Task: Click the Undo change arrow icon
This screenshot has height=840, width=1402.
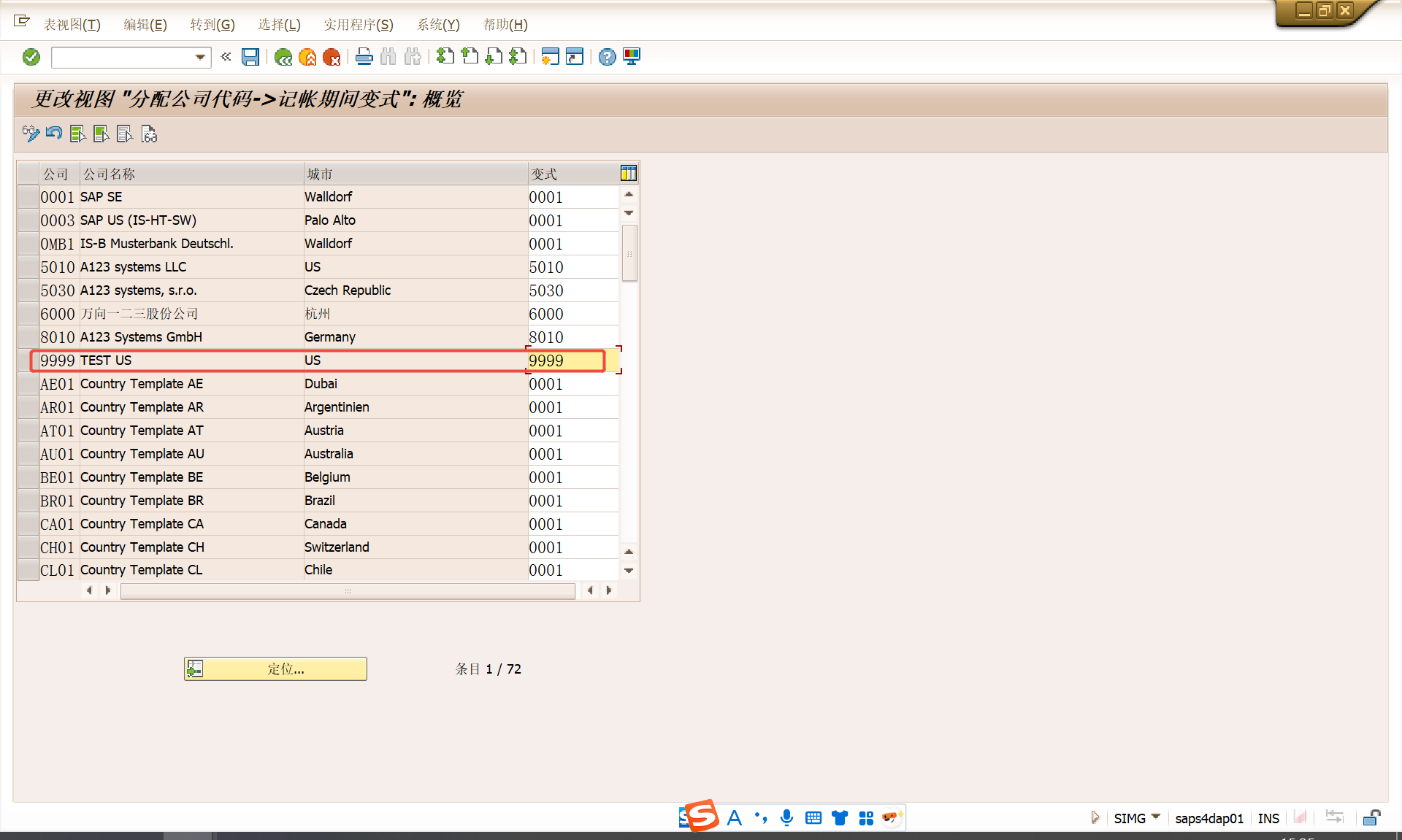Action: pyautogui.click(x=54, y=134)
